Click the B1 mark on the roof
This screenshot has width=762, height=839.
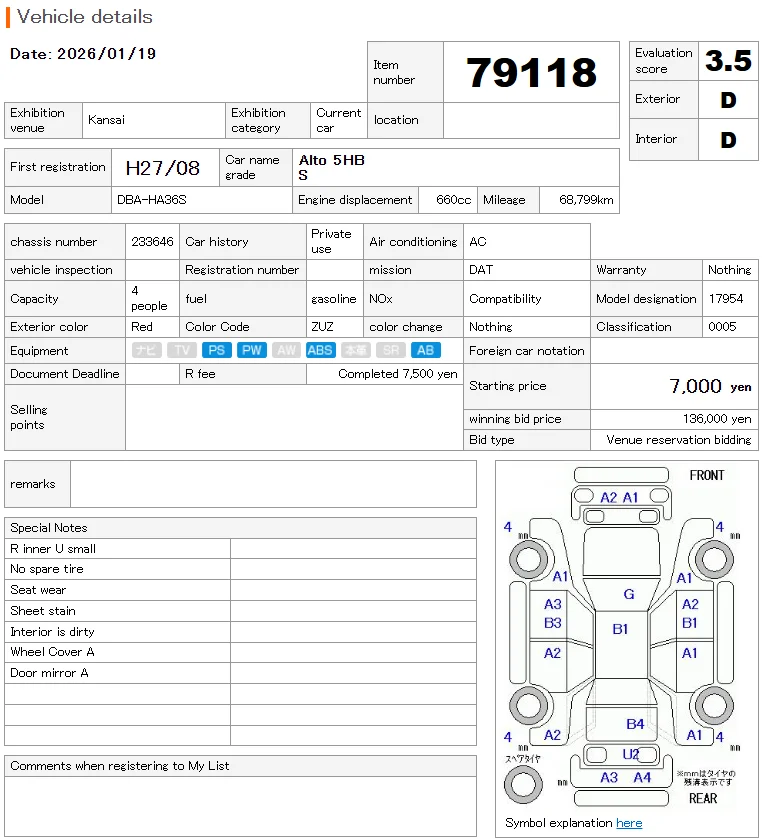[620, 629]
